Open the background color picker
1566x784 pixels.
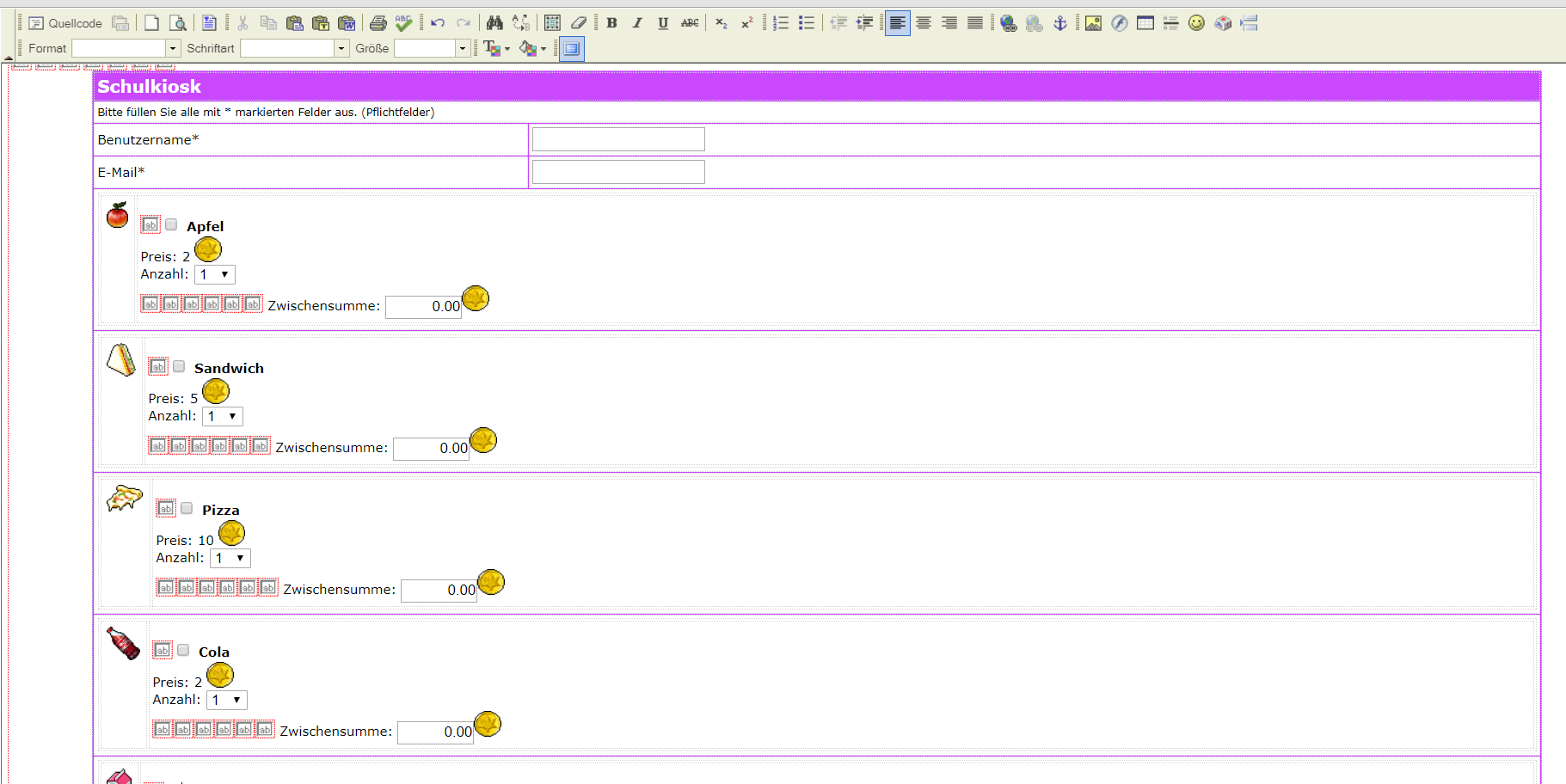(532, 48)
